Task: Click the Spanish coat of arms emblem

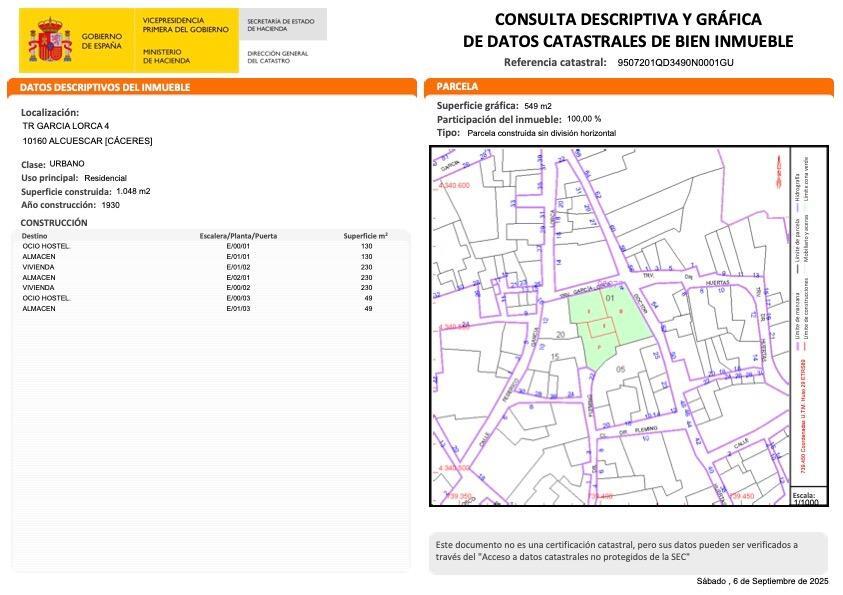Action: tap(49, 40)
